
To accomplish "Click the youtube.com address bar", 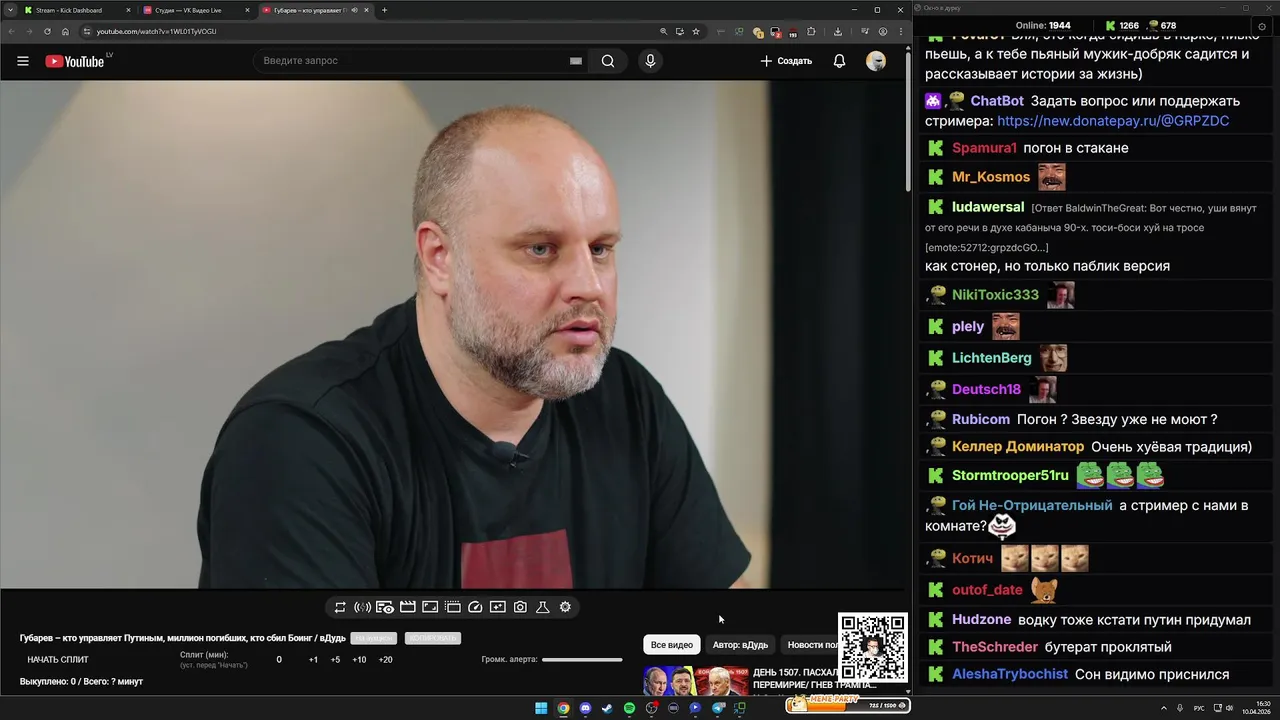I will point(370,31).
